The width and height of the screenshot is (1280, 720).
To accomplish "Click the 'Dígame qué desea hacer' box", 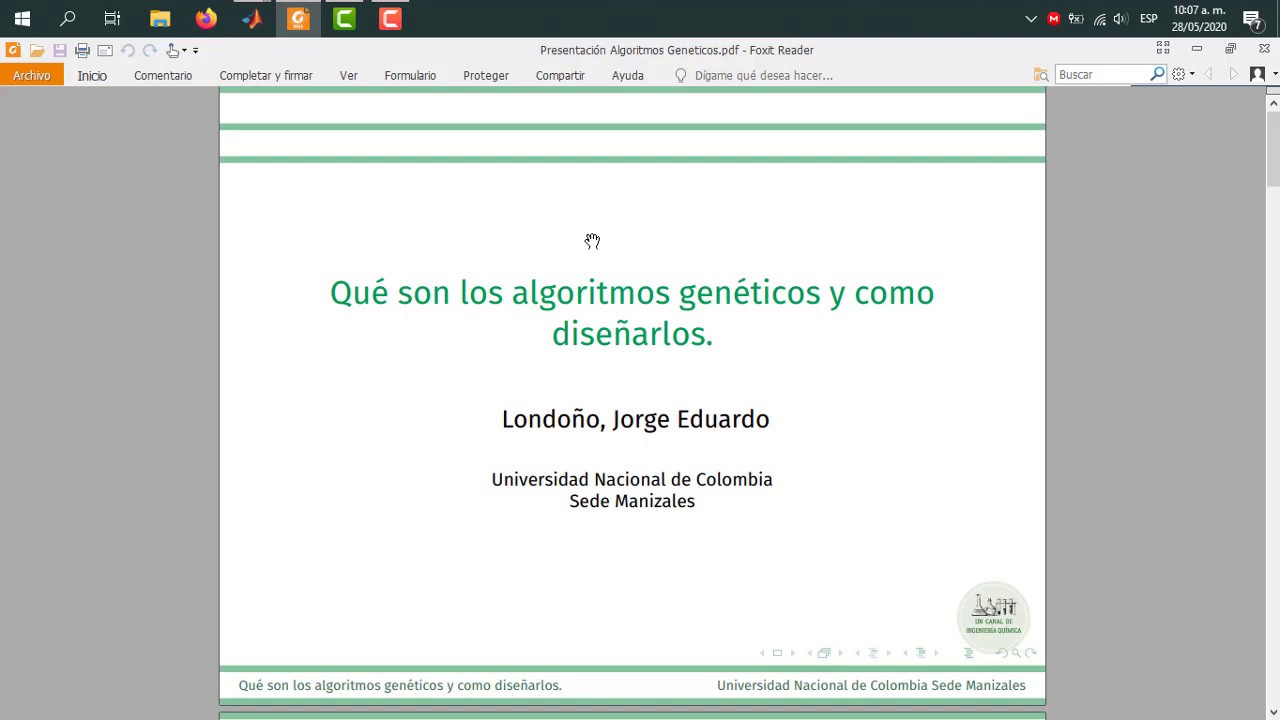I will point(764,75).
